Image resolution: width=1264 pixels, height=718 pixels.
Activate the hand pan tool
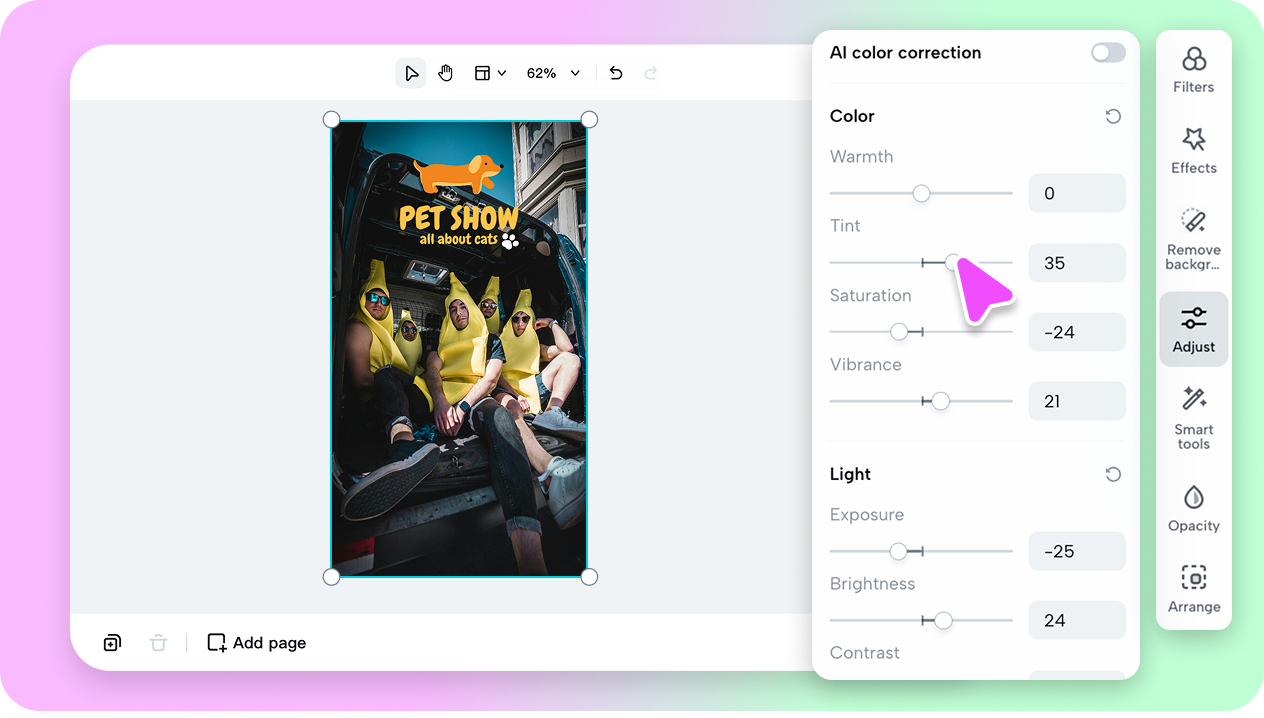point(446,73)
